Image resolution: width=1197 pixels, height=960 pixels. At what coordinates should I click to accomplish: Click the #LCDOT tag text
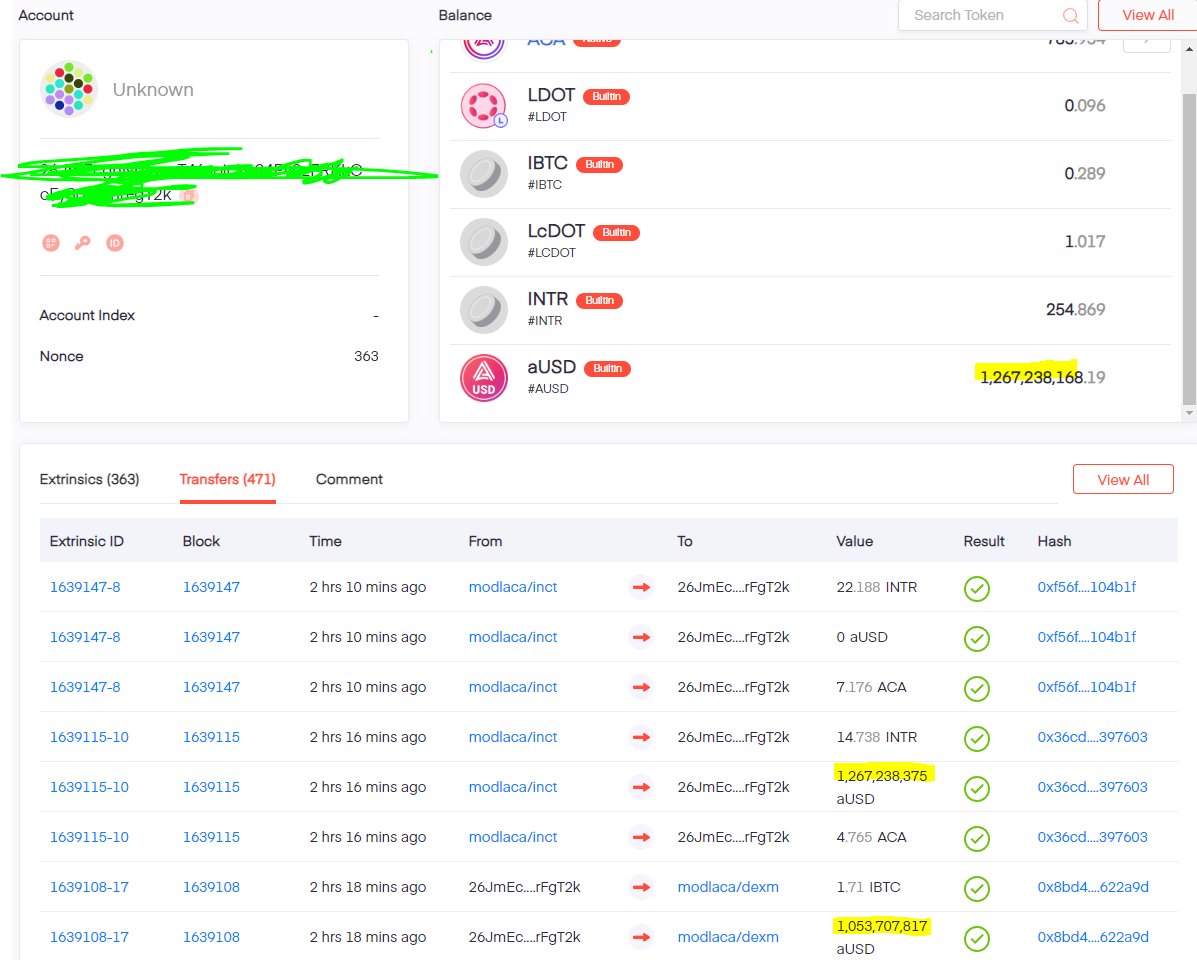[551, 253]
